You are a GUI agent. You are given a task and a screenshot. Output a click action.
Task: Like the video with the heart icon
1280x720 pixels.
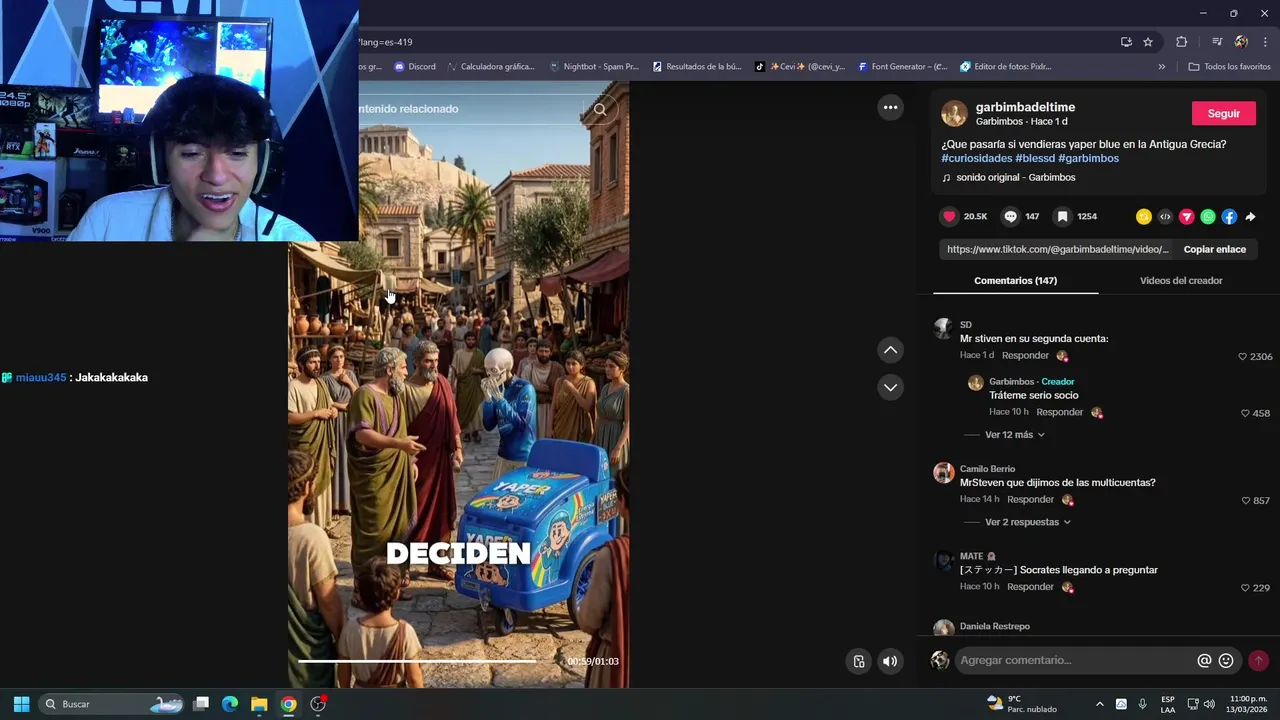point(949,216)
